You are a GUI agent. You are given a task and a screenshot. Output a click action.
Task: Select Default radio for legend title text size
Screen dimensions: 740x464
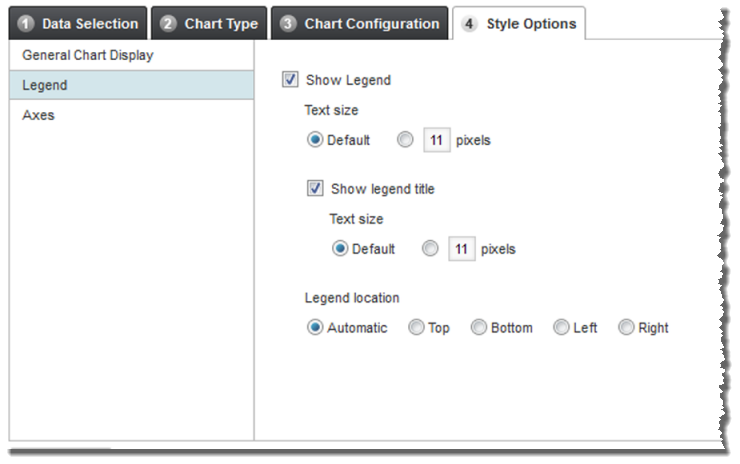click(340, 248)
